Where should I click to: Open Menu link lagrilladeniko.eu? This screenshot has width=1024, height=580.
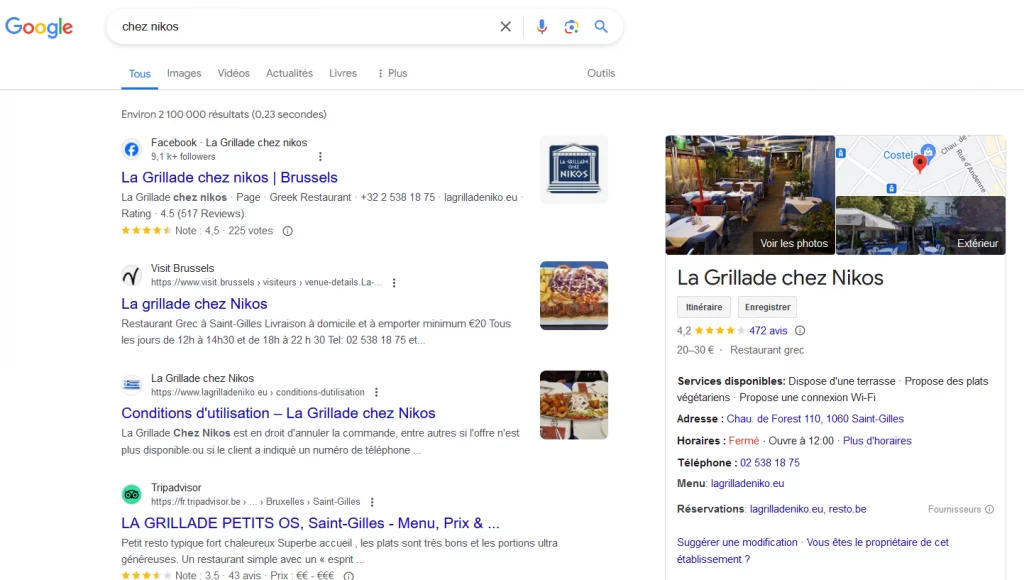[x=747, y=483]
